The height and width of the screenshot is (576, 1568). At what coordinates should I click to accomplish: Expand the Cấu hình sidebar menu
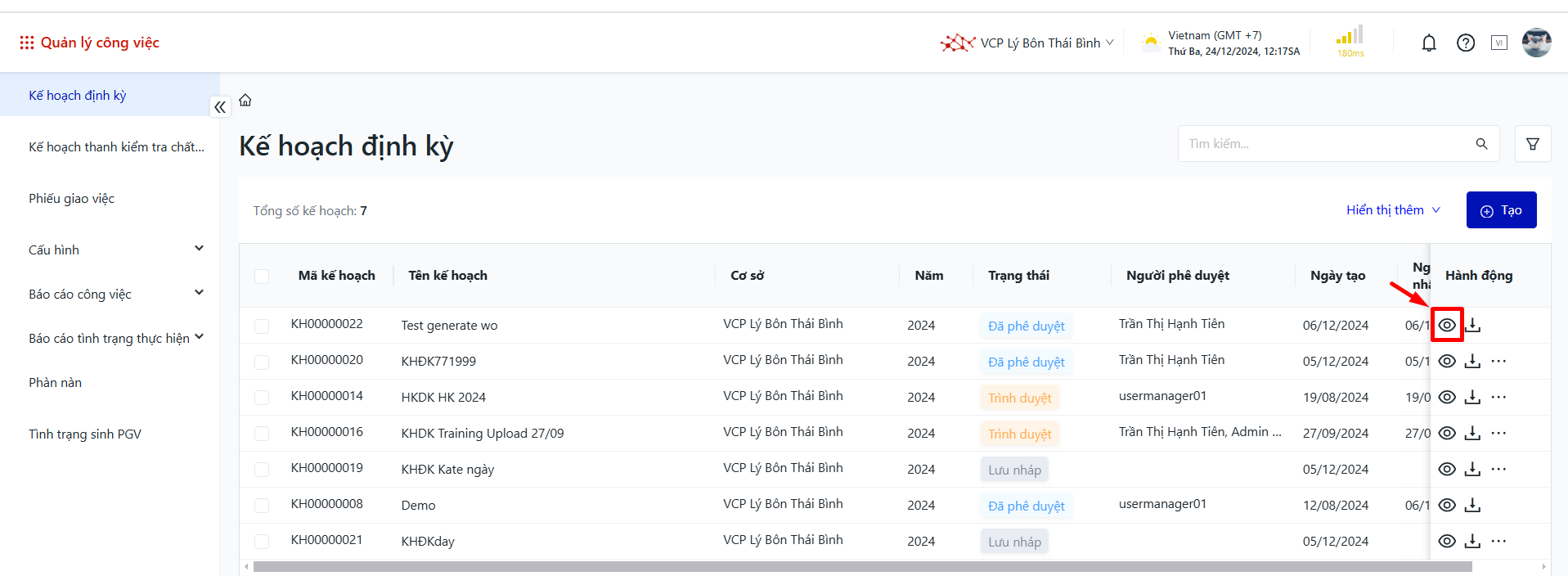point(199,249)
